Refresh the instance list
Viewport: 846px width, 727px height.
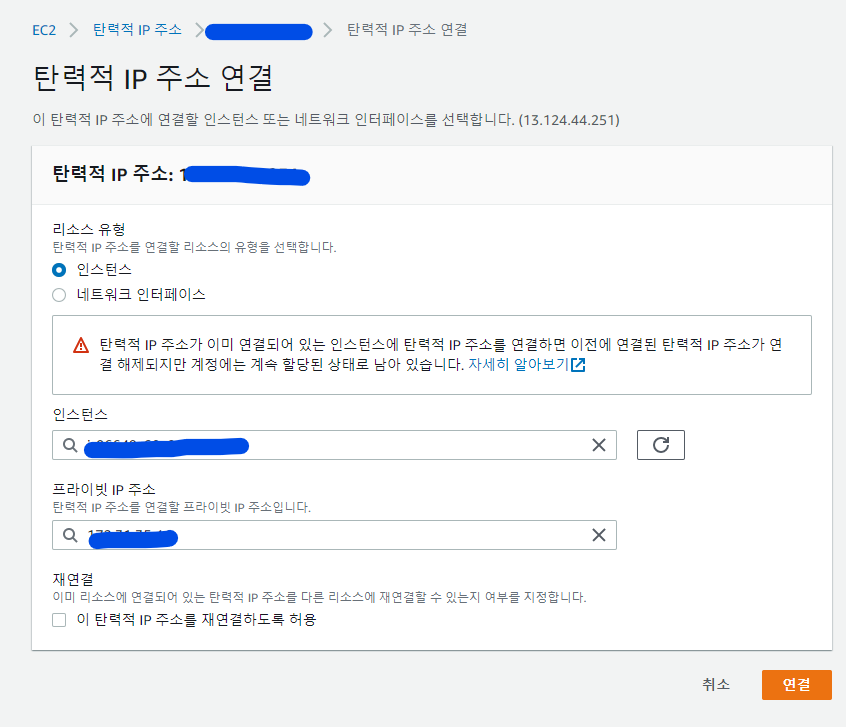661,445
